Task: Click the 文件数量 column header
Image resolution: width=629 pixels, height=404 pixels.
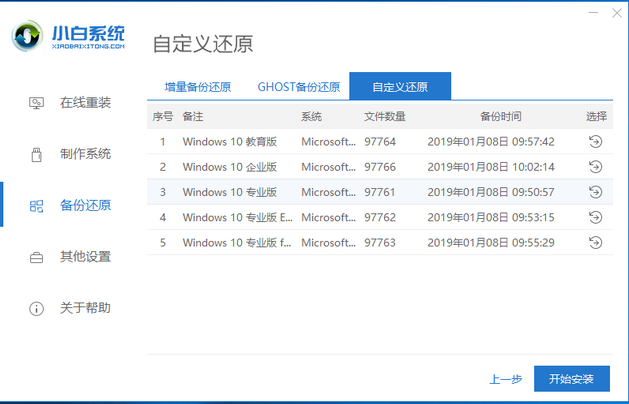Action: 385,117
